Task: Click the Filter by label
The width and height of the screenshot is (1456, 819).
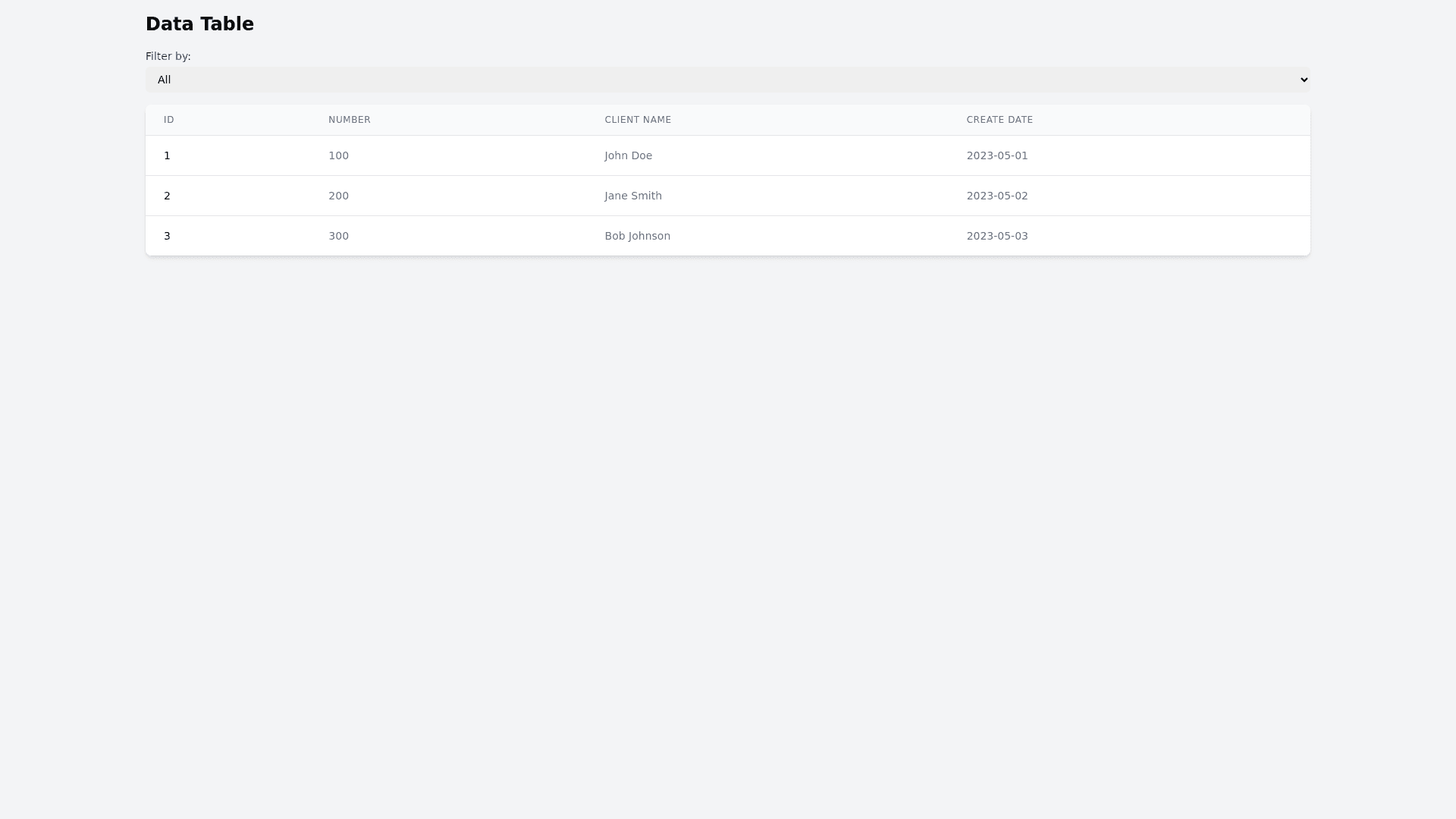Action: tap(168, 56)
